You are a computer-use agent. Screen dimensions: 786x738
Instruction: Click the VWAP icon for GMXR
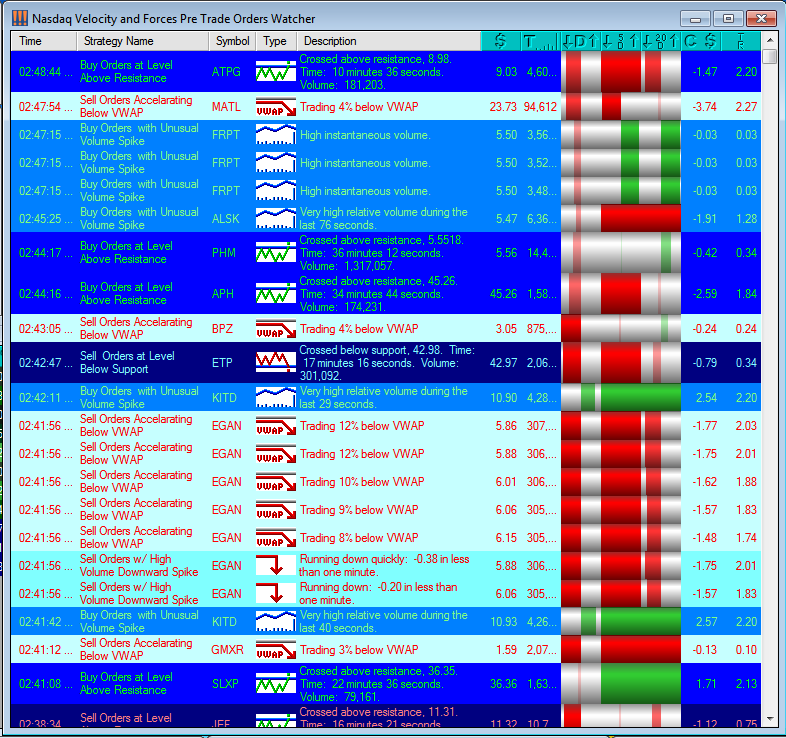pos(276,650)
